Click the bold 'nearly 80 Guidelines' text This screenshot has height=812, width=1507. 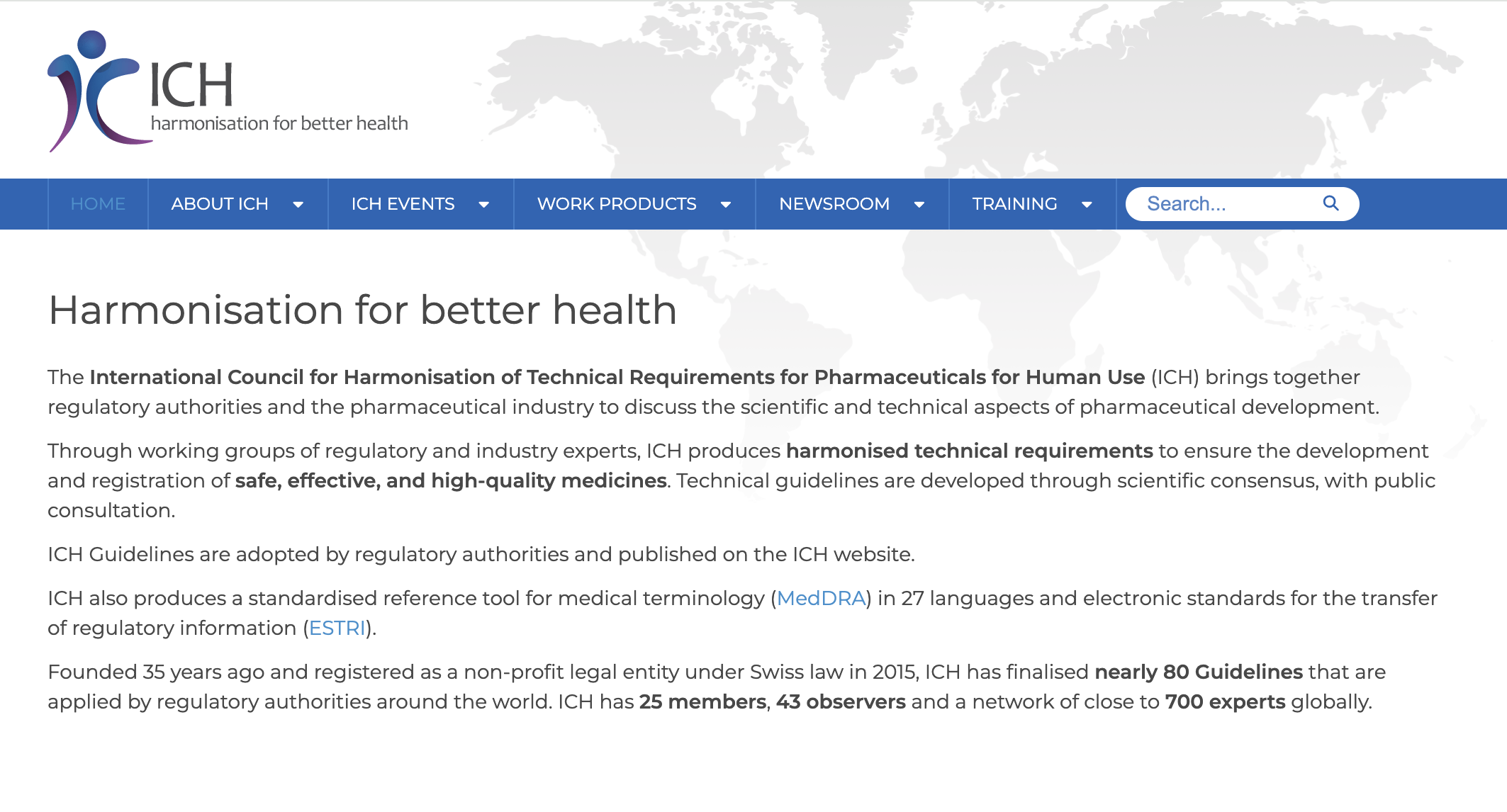pyautogui.click(x=1199, y=672)
